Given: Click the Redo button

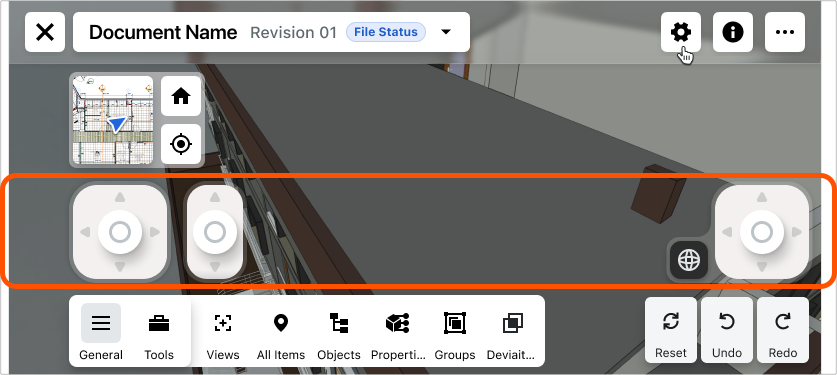Looking at the screenshot, I should tap(783, 330).
